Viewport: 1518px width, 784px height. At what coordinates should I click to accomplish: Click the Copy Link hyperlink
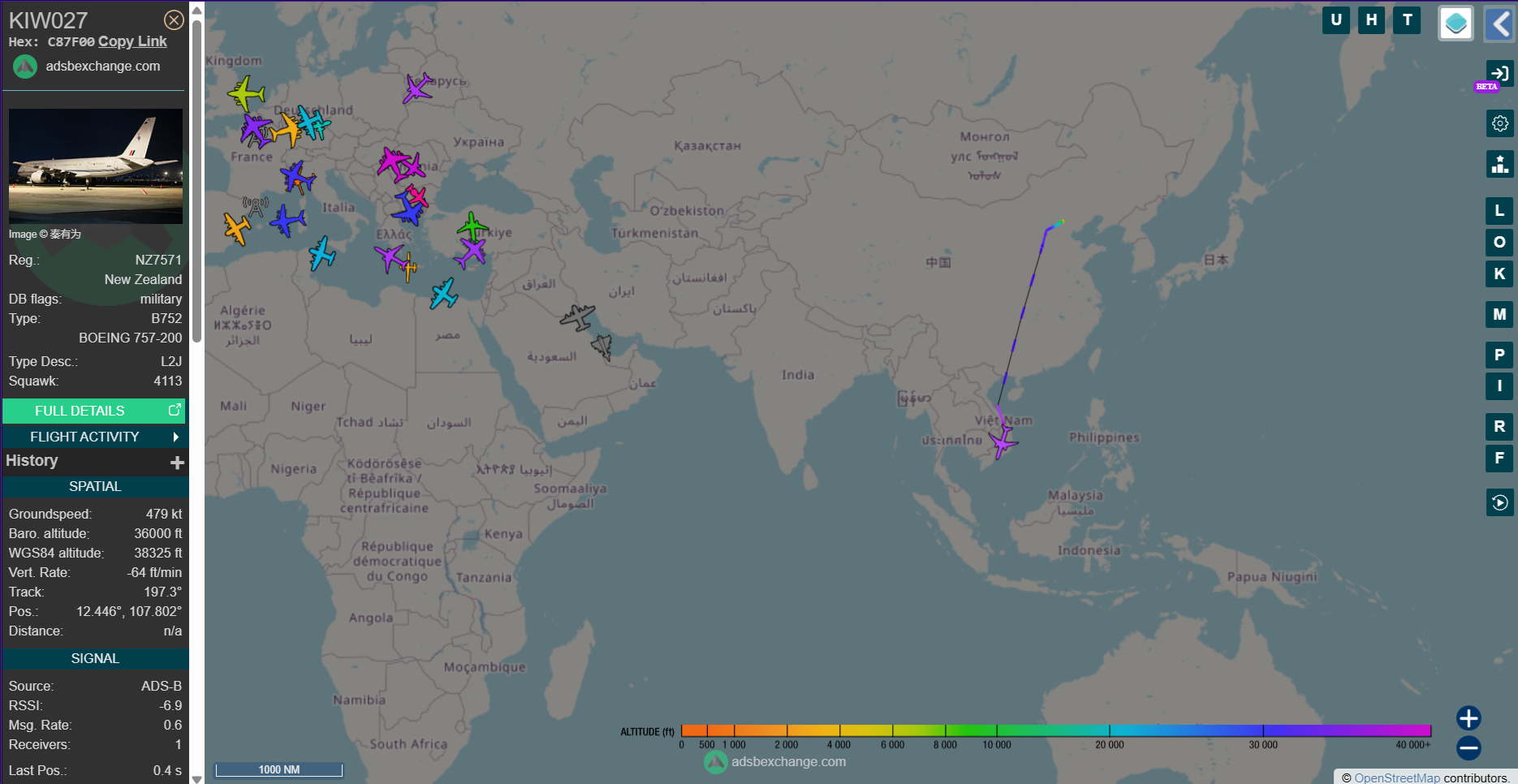click(x=132, y=41)
